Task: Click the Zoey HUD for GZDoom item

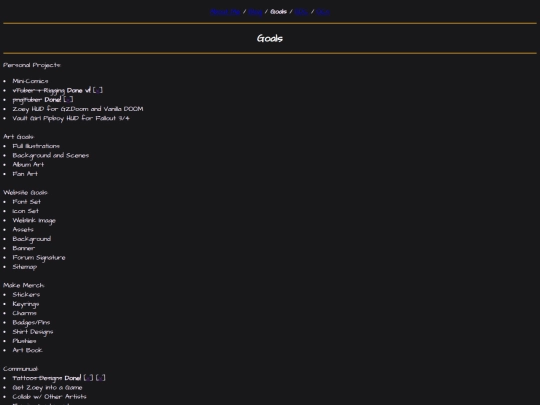Action: [x=78, y=109]
